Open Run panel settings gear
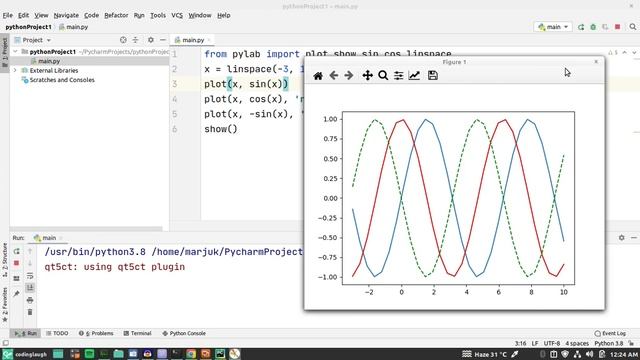 click(x=621, y=238)
